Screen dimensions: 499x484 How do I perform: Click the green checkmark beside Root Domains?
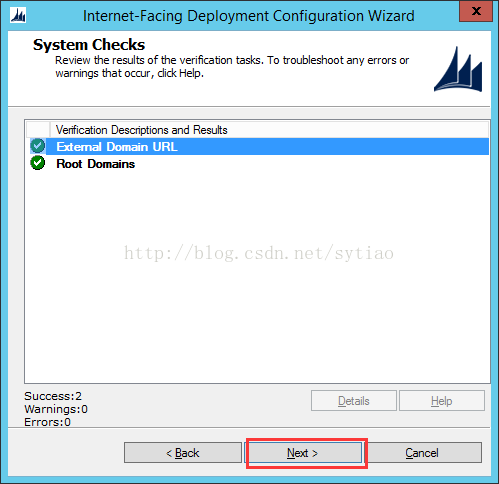click(38, 163)
